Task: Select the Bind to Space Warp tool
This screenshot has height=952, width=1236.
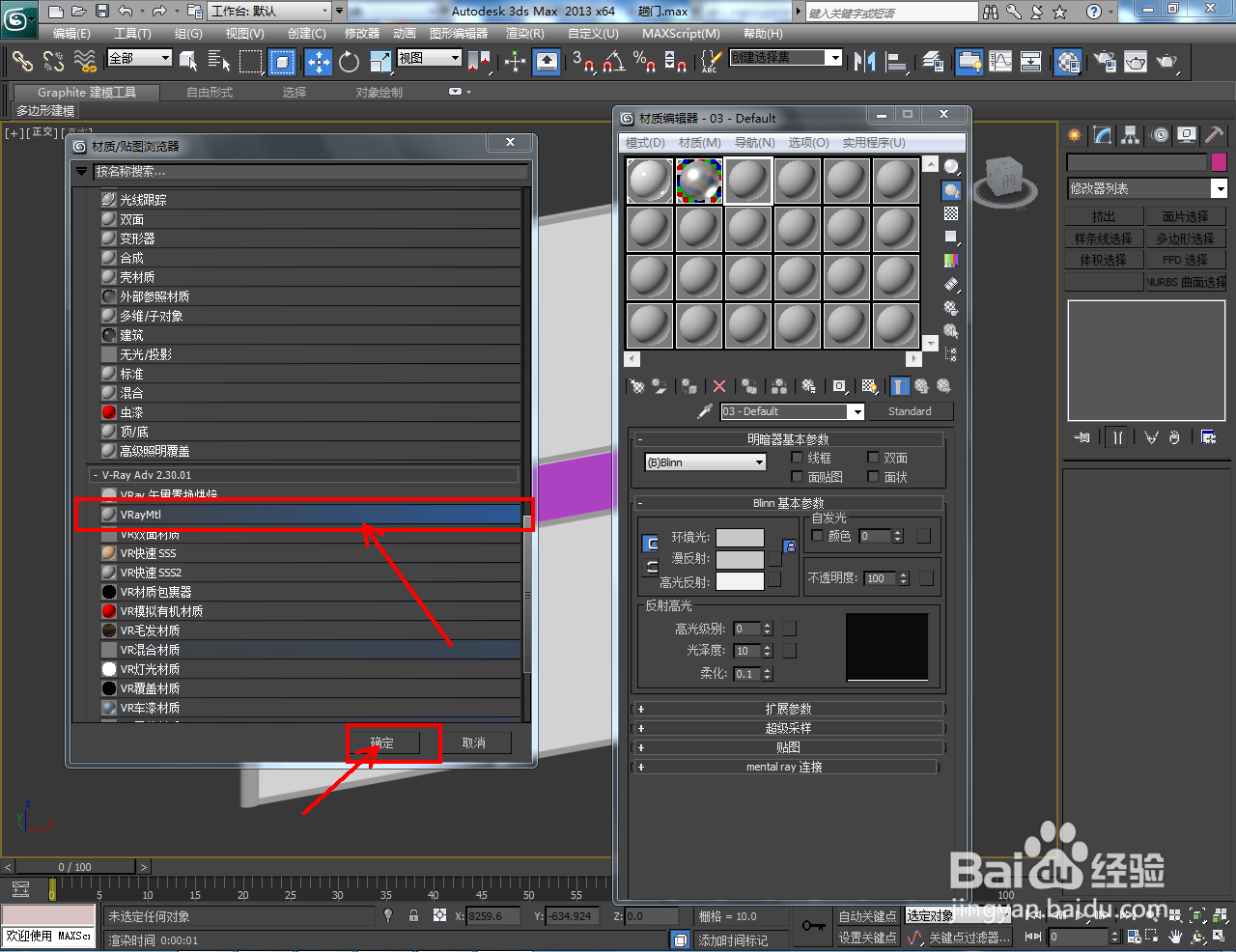Action: coord(85,63)
